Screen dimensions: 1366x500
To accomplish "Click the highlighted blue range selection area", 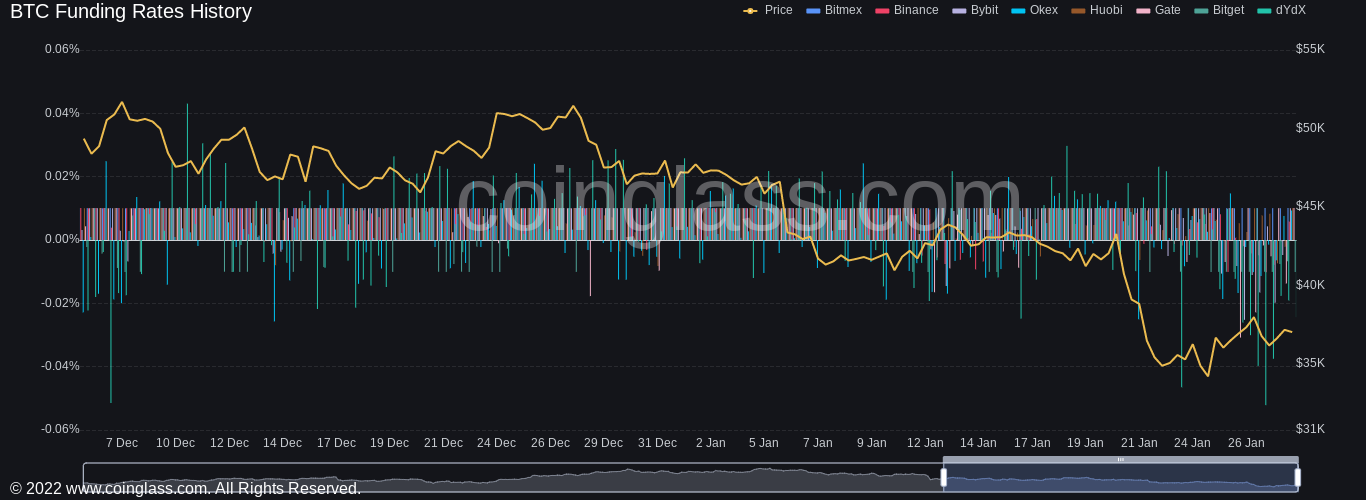I will 1120,480.
